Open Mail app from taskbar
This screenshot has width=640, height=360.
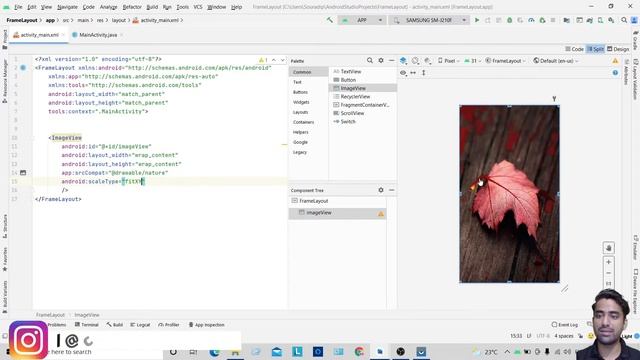277,351
